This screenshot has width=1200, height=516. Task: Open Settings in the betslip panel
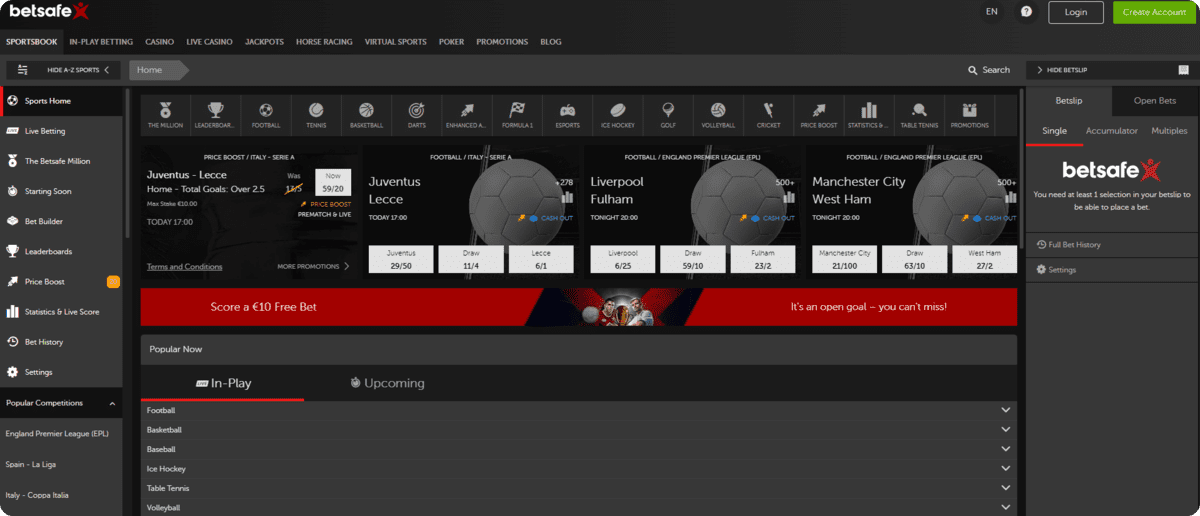pos(1057,270)
